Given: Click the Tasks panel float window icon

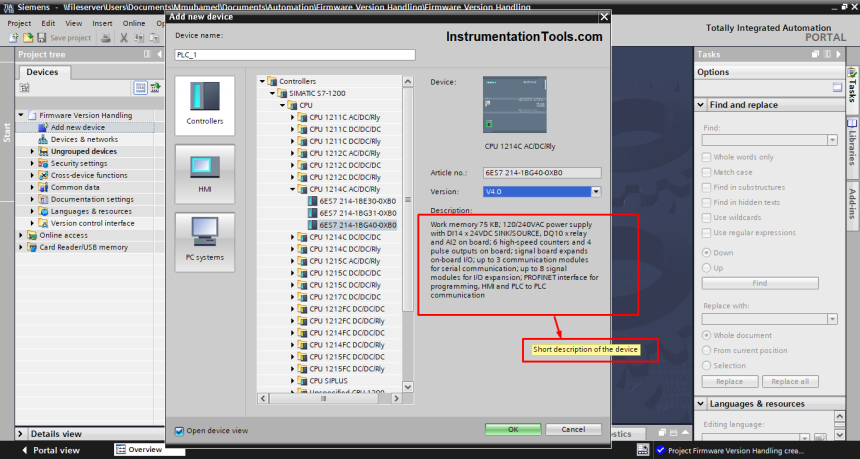Looking at the screenshot, I should pyautogui.click(x=816, y=54).
